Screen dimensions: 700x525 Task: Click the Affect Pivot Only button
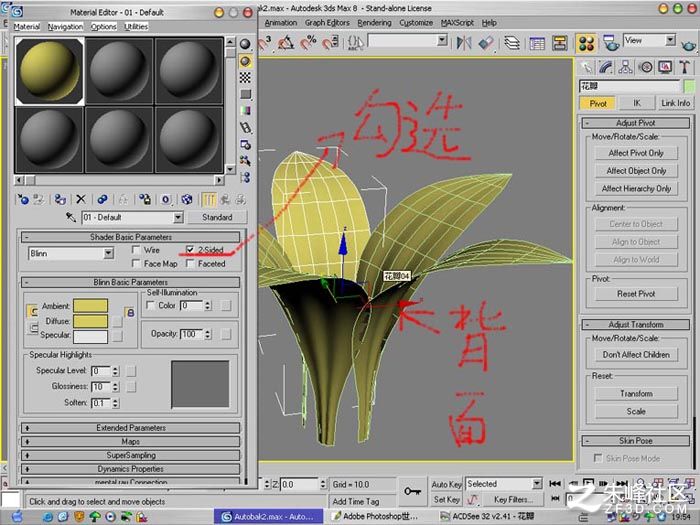[636, 153]
